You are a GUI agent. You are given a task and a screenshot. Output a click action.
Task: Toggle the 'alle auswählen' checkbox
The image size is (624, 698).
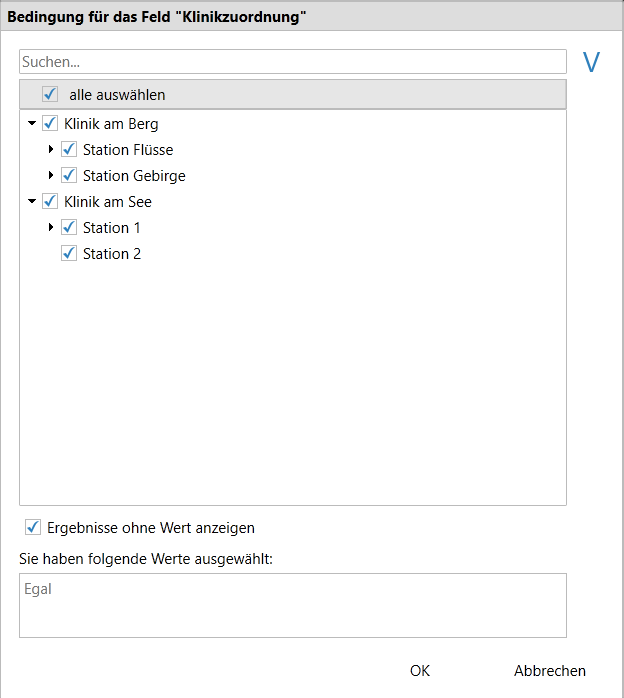point(50,95)
